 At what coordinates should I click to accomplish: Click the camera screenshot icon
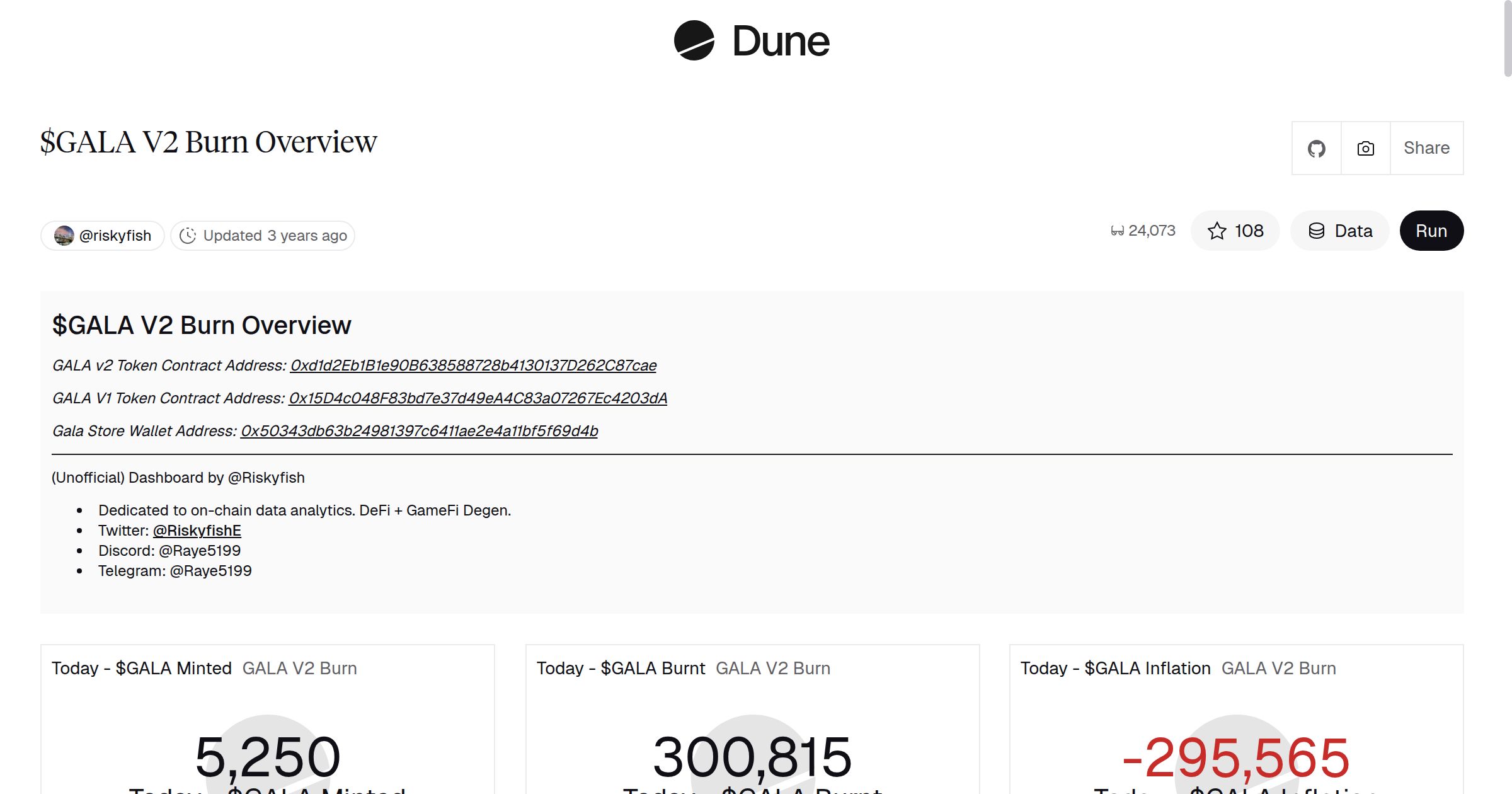point(1365,147)
